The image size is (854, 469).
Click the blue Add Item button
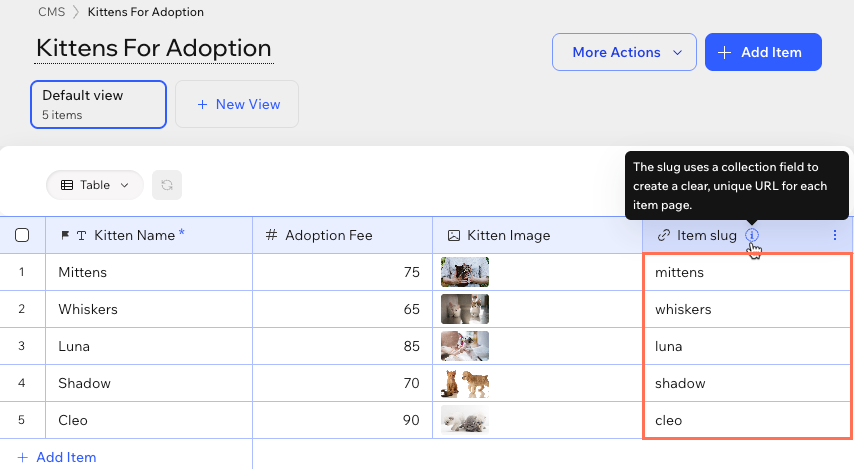(763, 52)
